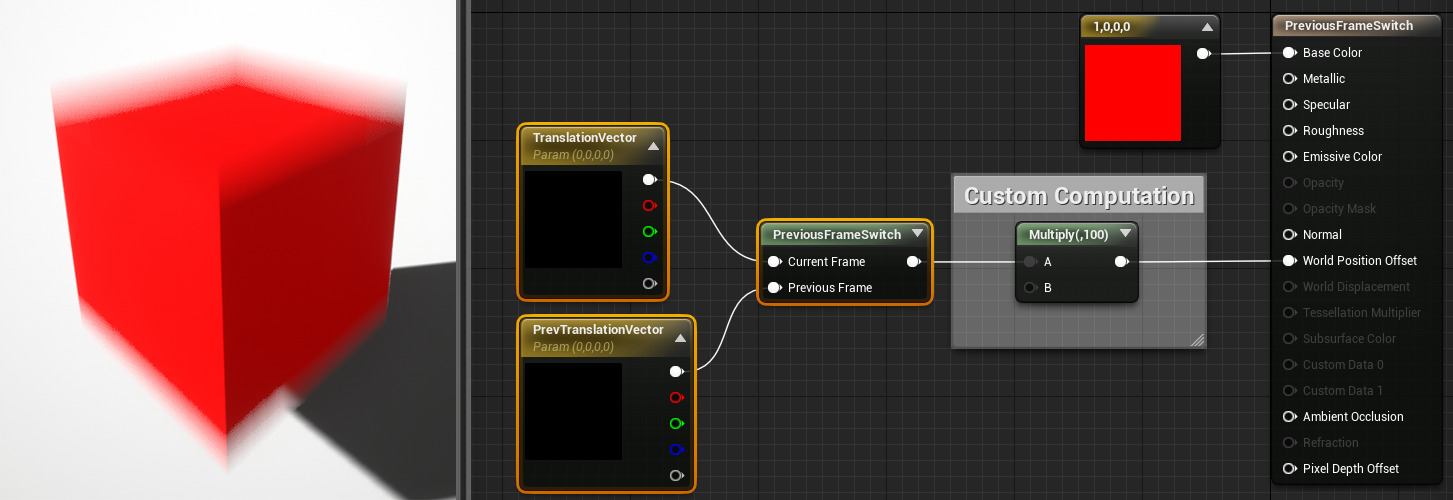Click the green output pin of TranslationVector
This screenshot has height=500, width=1453.
[649, 232]
